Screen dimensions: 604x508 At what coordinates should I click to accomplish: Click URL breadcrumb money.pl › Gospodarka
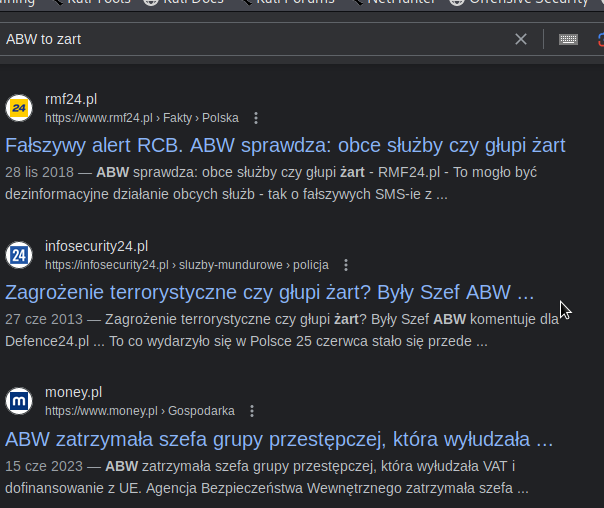pyautogui.click(x=140, y=411)
